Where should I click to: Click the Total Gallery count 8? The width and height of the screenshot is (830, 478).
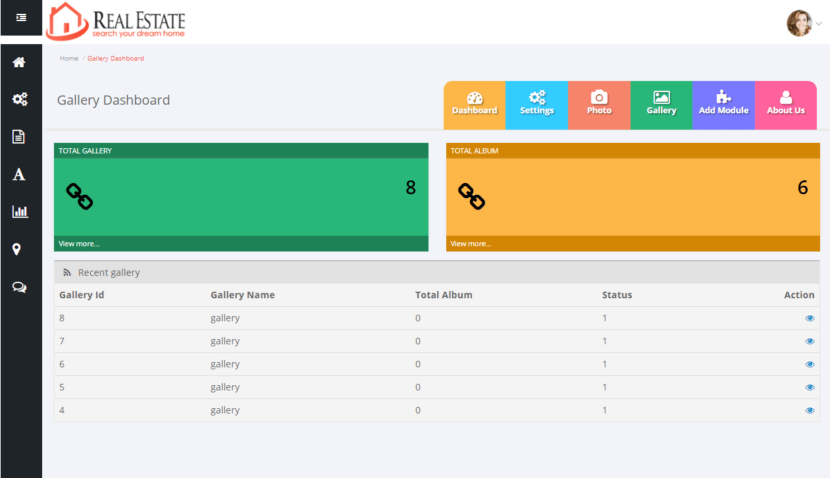point(411,187)
